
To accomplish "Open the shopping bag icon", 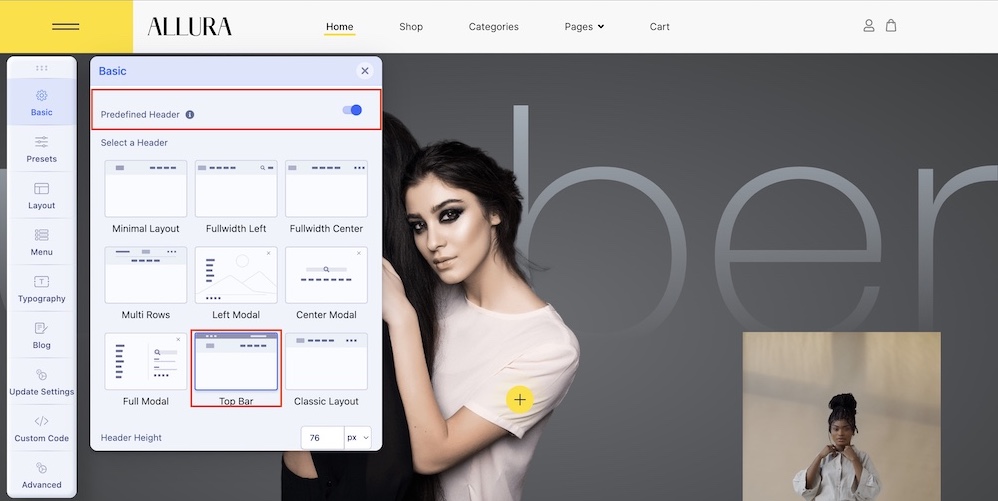I will pyautogui.click(x=891, y=25).
